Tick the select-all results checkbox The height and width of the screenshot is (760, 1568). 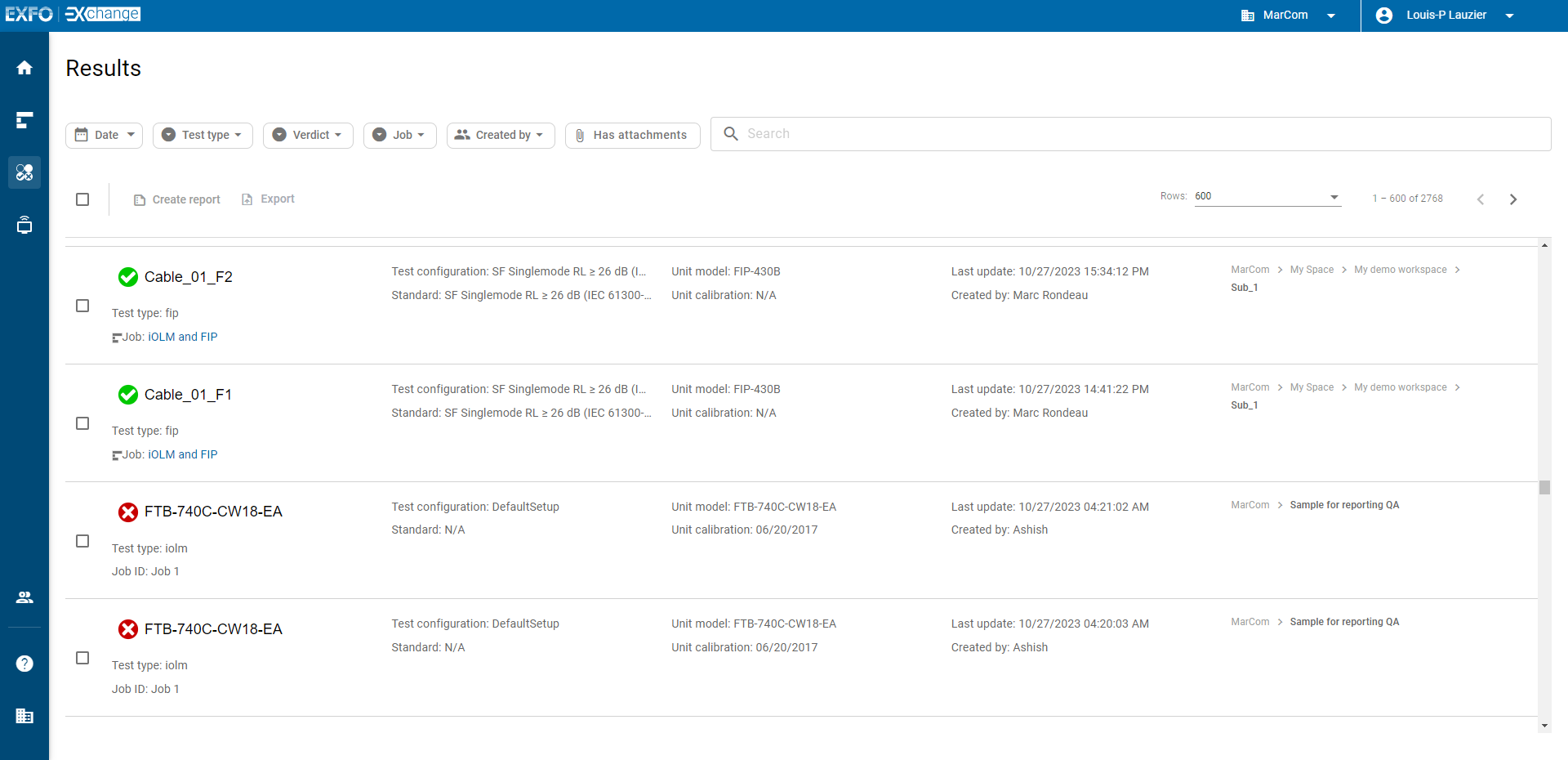tap(82, 199)
